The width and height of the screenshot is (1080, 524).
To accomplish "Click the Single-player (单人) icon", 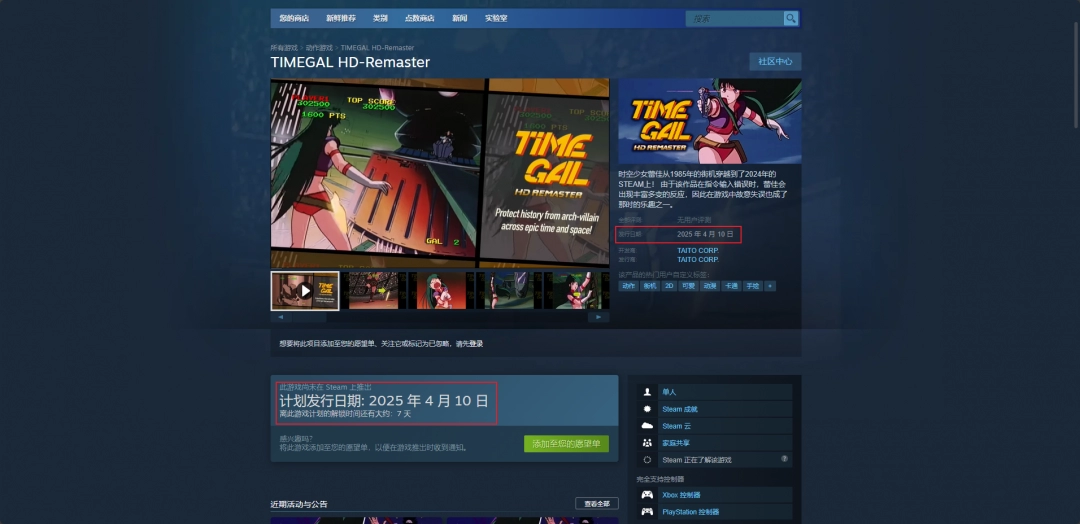I will coord(647,392).
